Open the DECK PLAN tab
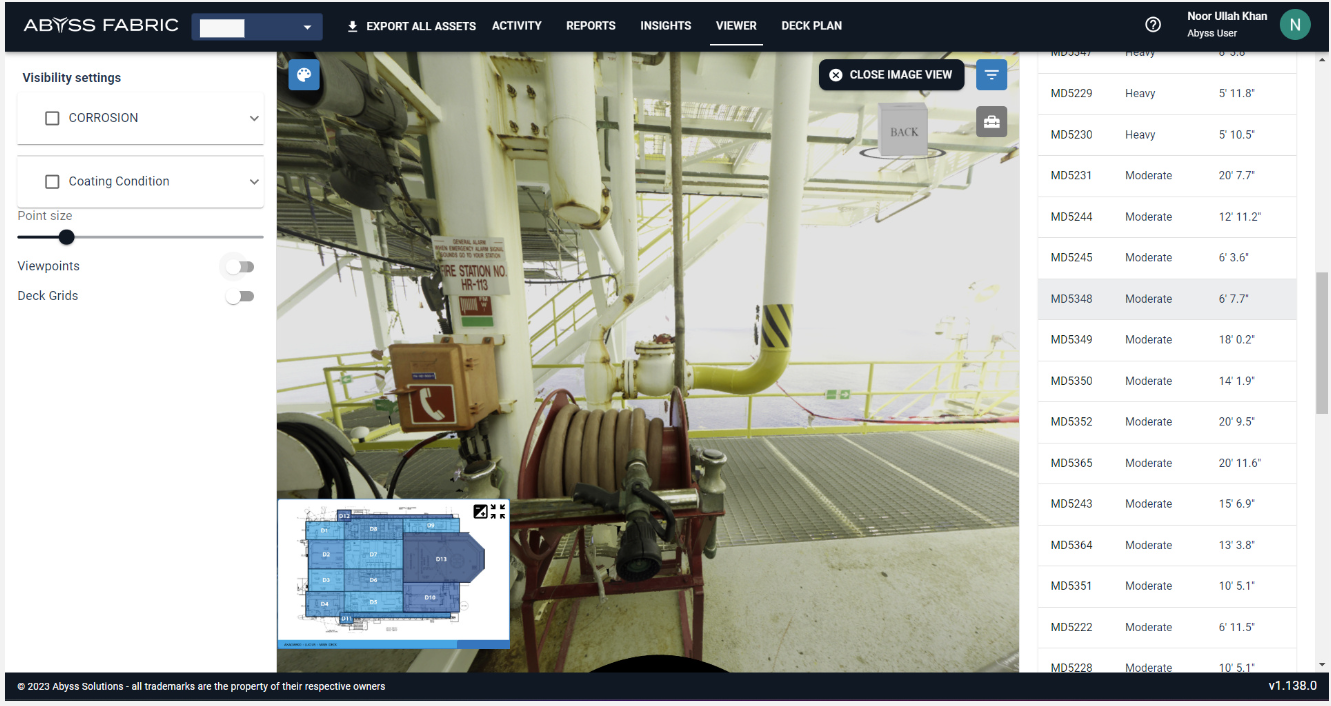 point(811,26)
